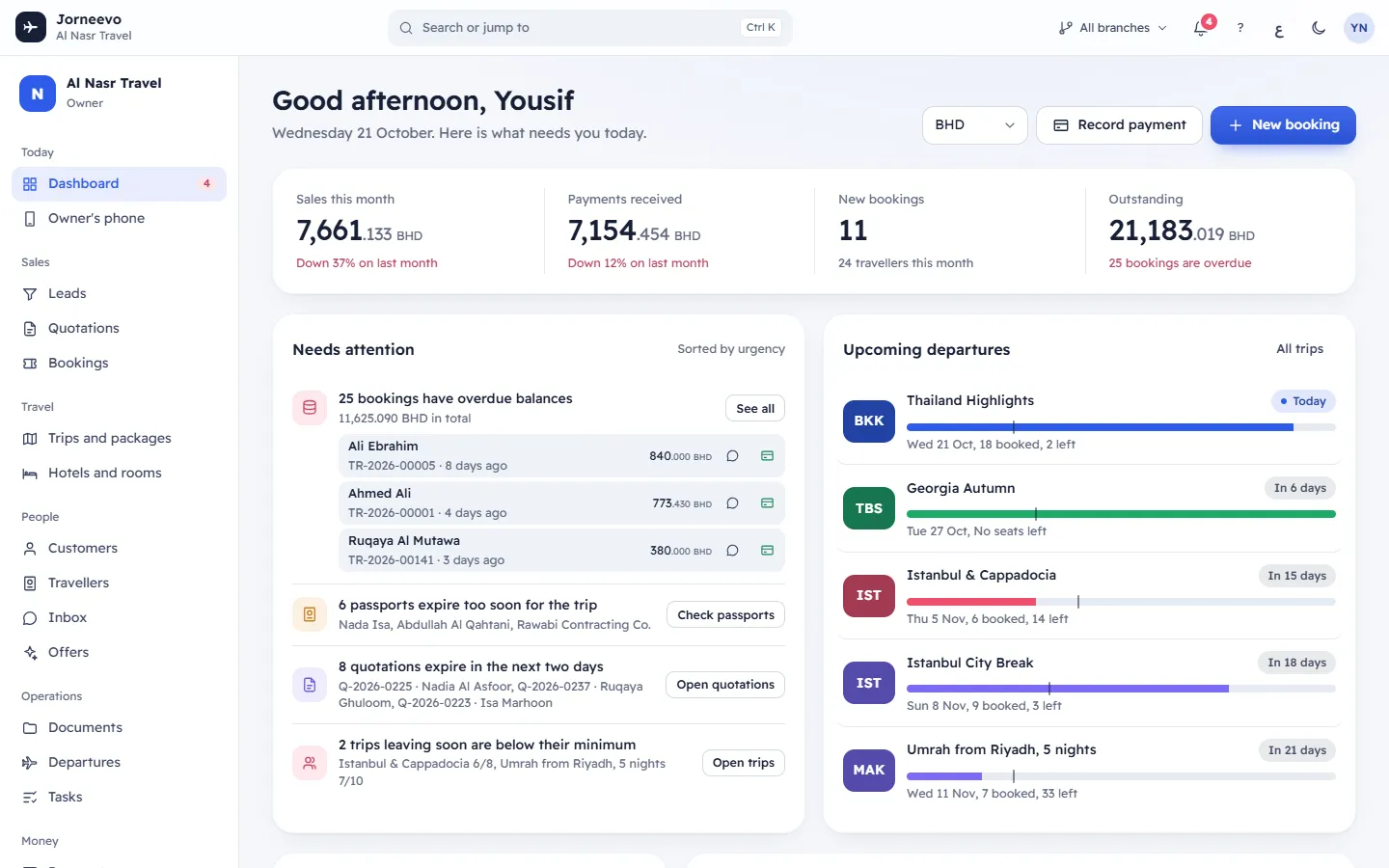Expand the All branches dropdown
Screen dimensions: 1389x868
pos(1112,28)
